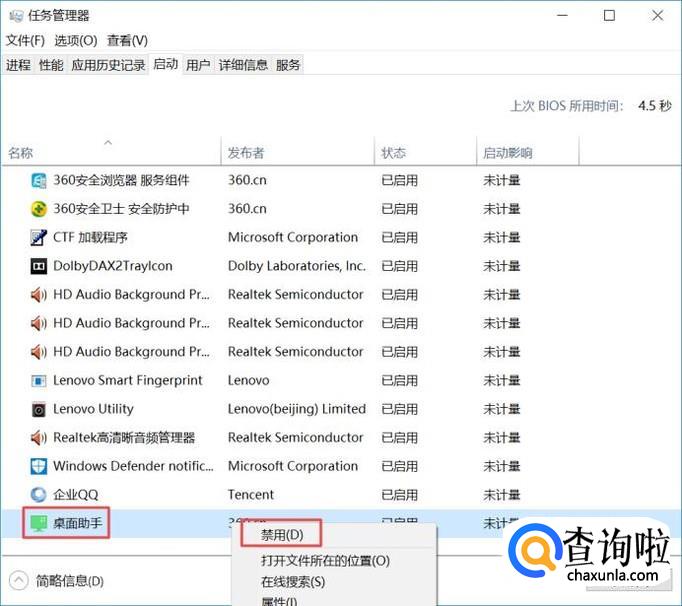Select the 桌面助手 row name
Screen dimensions: 682x606
point(77,523)
